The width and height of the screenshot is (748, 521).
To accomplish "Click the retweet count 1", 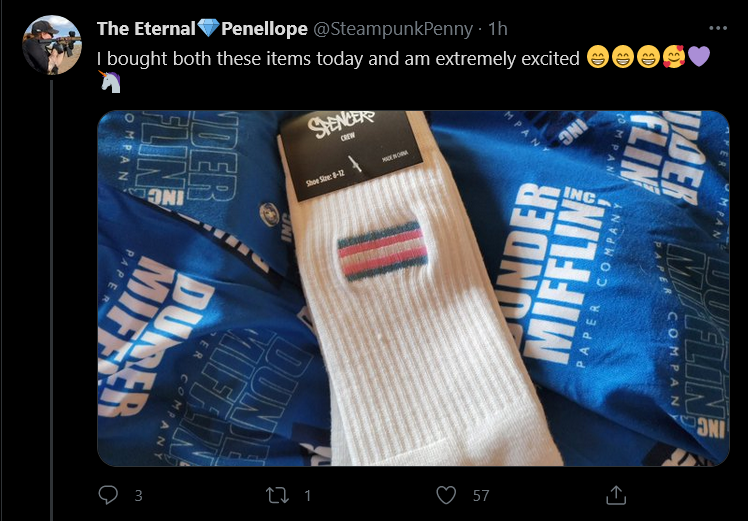I will pyautogui.click(x=308, y=496).
